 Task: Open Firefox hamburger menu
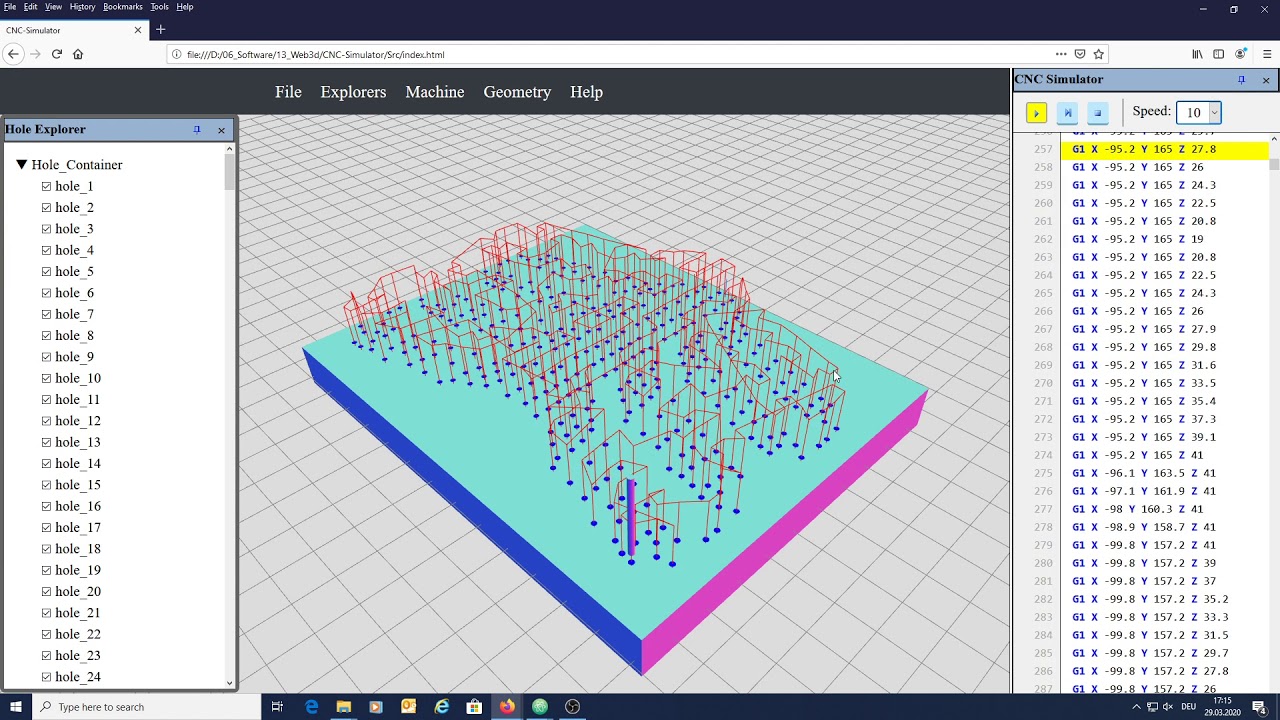coord(1267,54)
